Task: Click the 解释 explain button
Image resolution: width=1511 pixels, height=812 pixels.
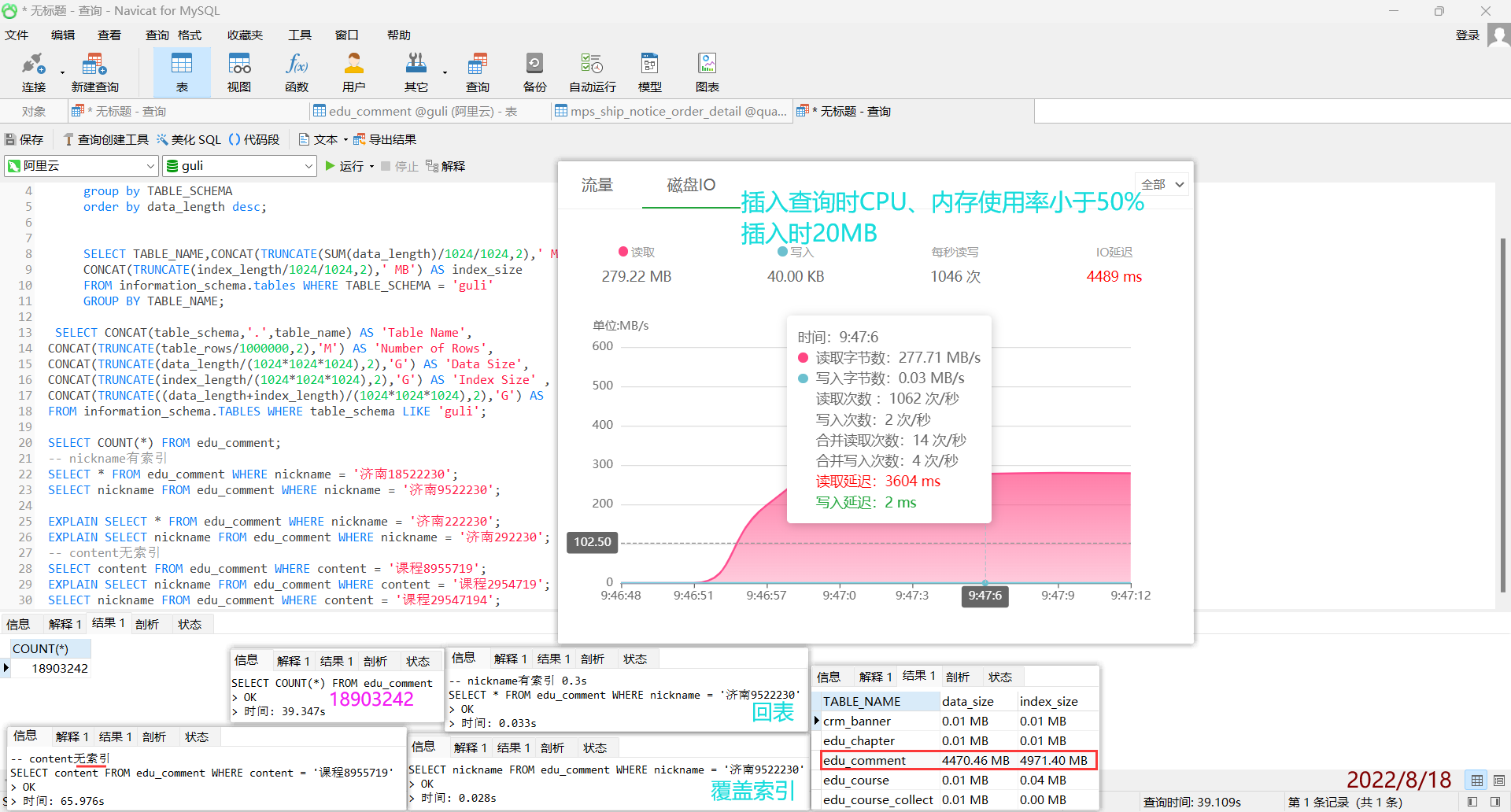Action: click(x=445, y=166)
